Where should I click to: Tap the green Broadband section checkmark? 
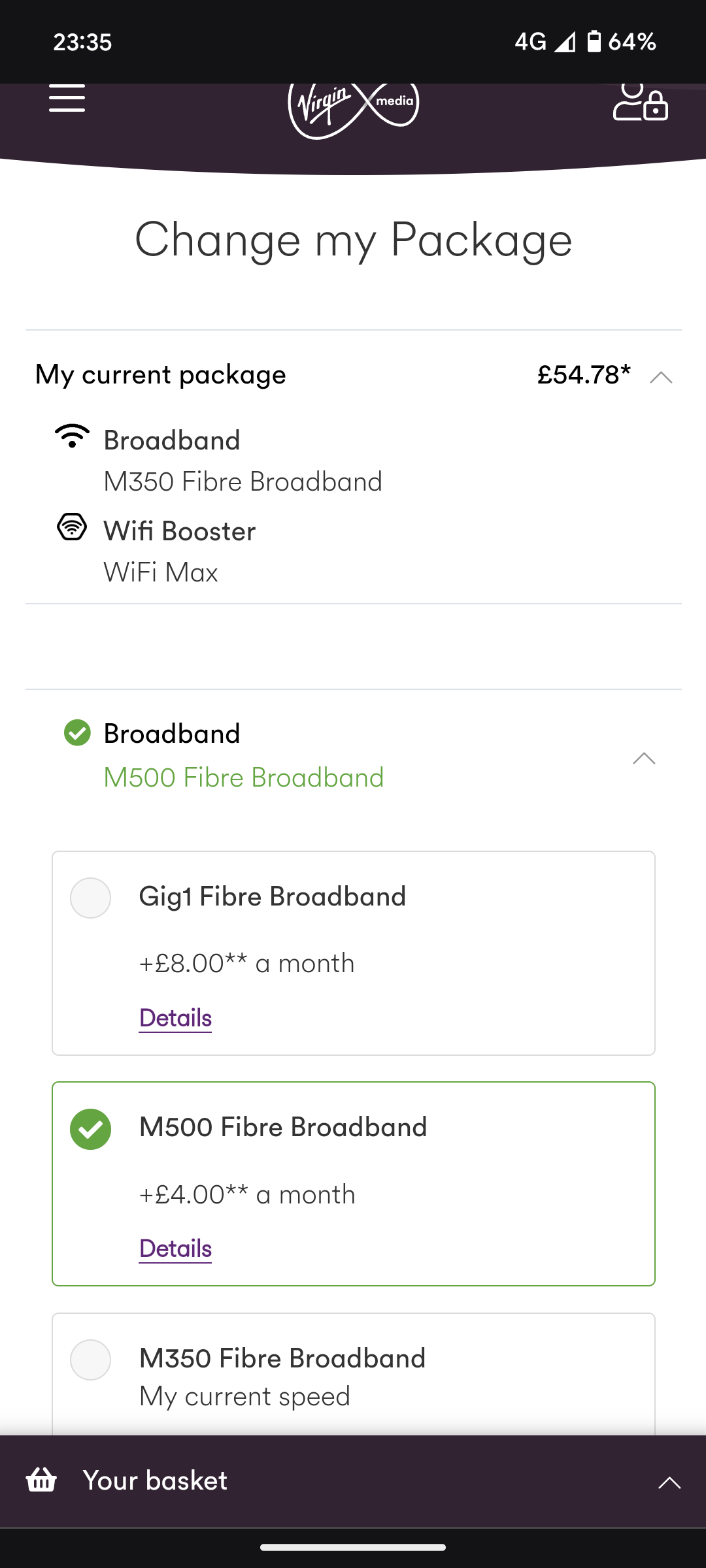click(77, 733)
